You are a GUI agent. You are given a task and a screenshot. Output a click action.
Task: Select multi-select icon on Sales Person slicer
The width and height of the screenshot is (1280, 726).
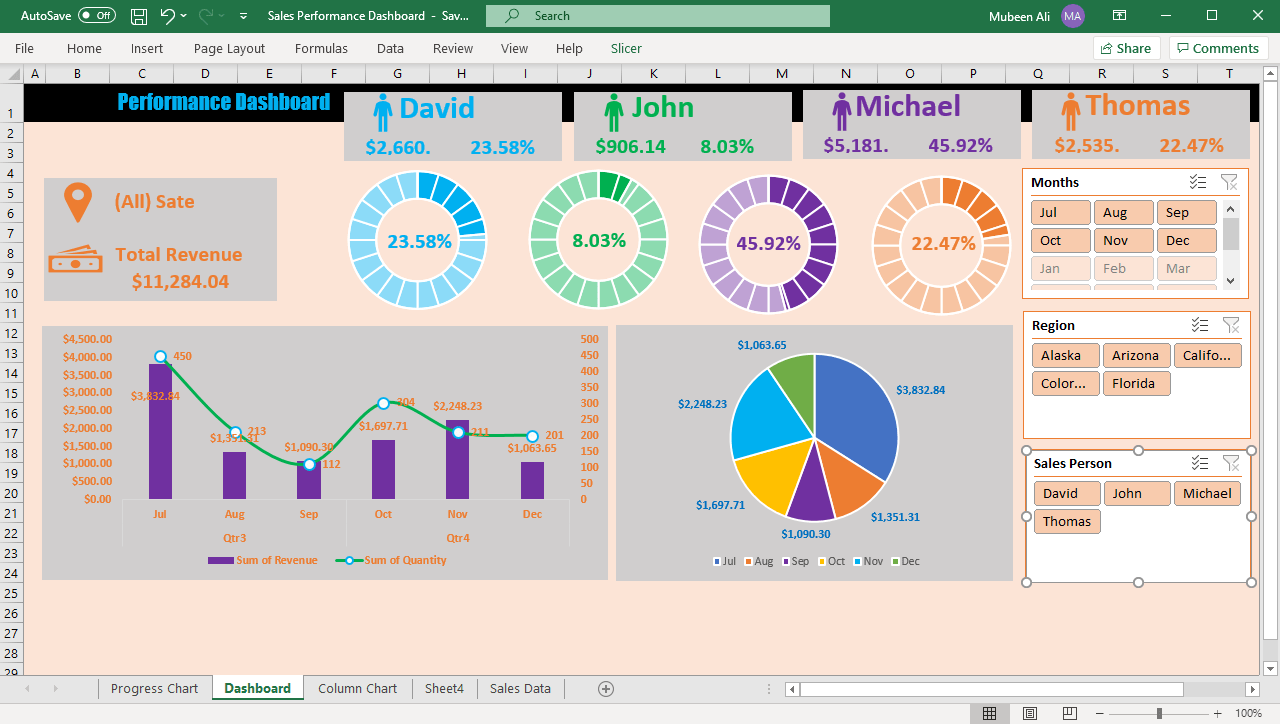click(x=1199, y=462)
